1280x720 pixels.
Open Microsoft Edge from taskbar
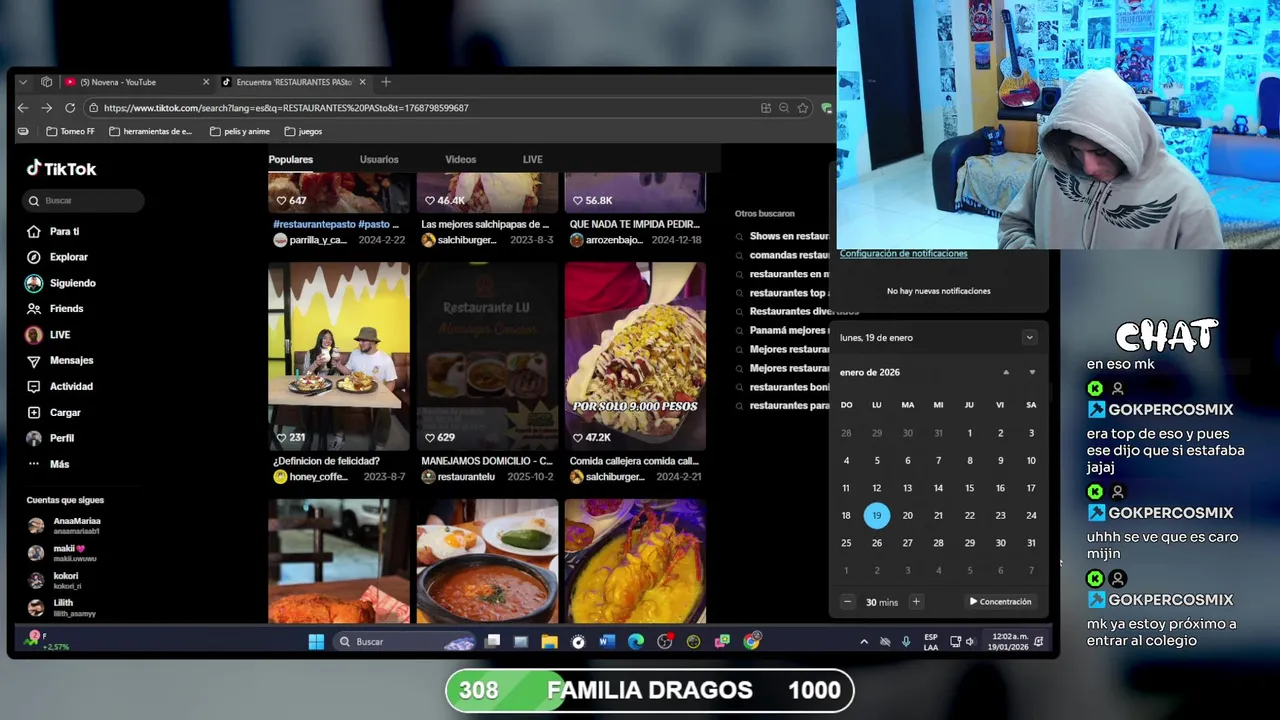click(x=636, y=641)
